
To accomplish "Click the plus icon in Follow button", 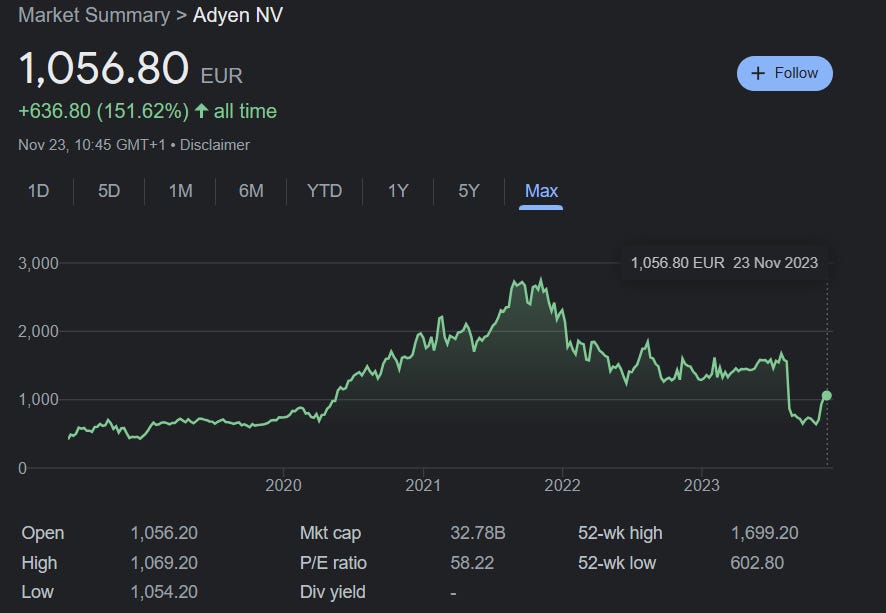I will coord(758,73).
